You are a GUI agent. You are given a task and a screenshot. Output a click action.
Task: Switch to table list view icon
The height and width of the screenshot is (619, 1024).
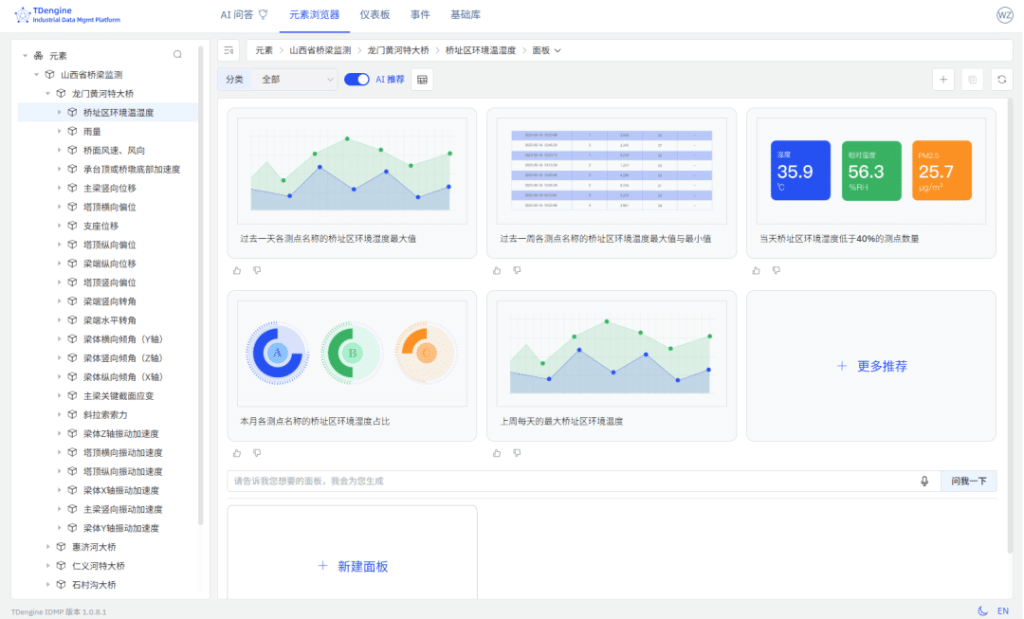423,80
